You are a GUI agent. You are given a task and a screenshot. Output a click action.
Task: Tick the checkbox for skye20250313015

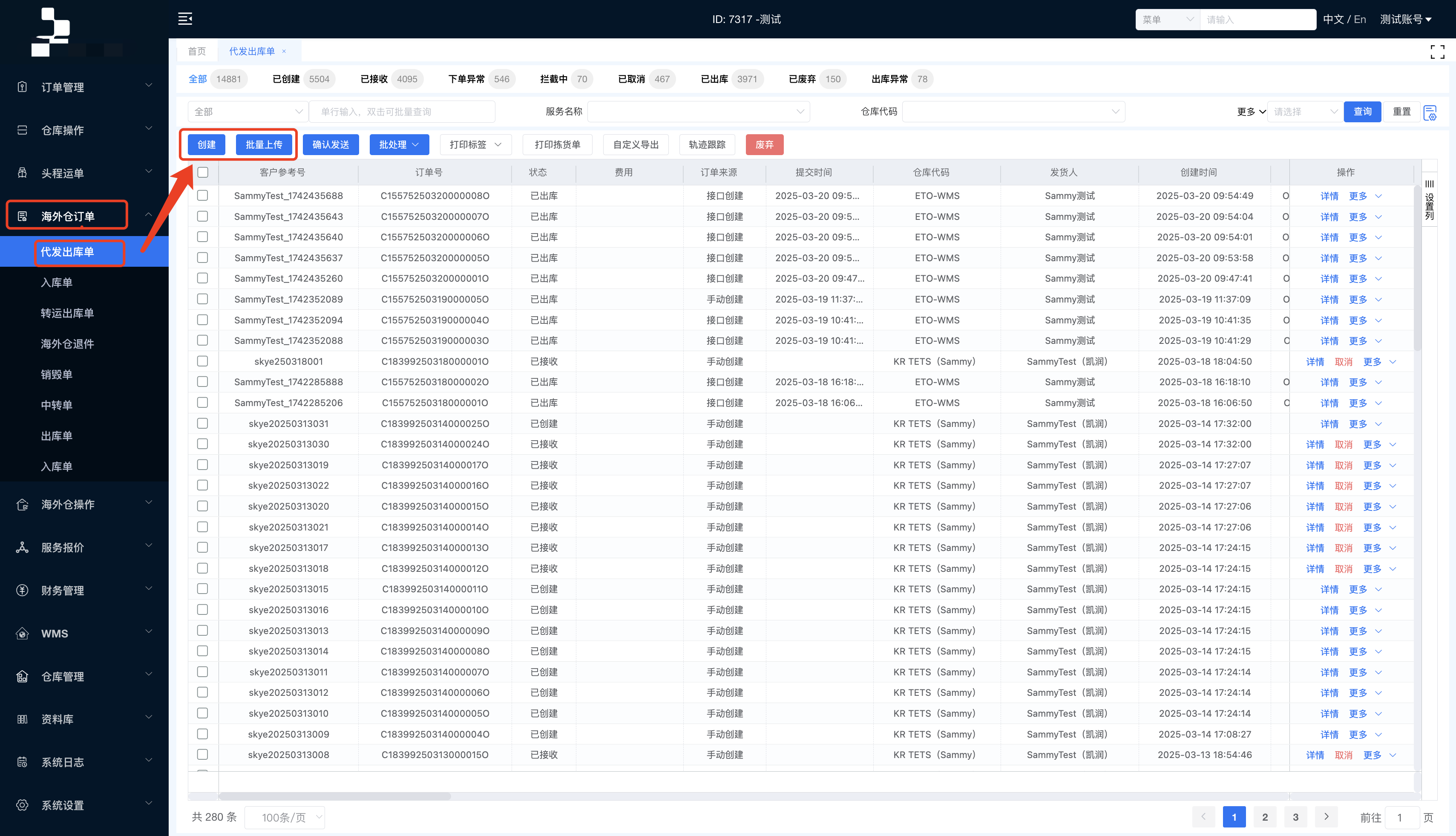pyautogui.click(x=203, y=588)
